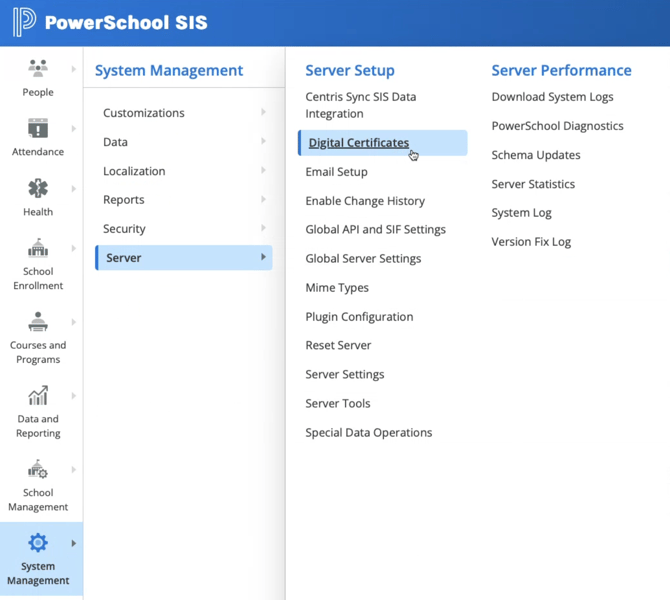Open Download System Logs link
Image resolution: width=670 pixels, height=600 pixels.
tap(552, 97)
